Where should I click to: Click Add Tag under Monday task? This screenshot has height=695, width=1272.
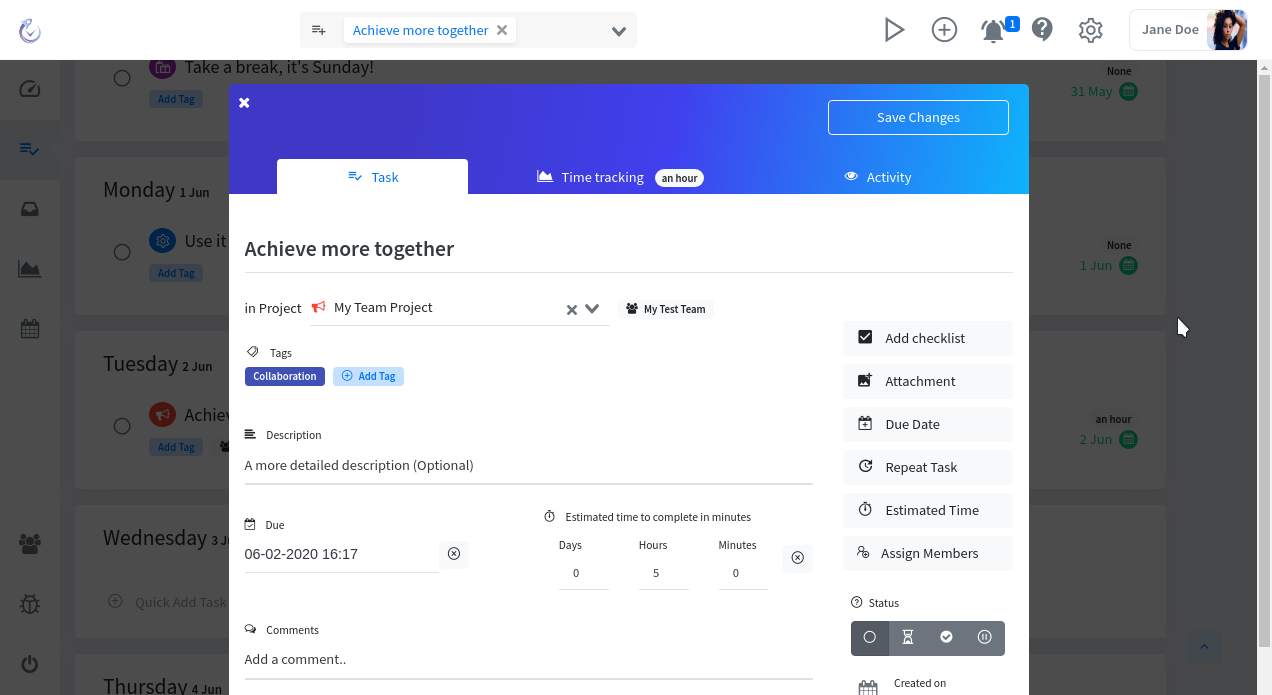pos(176,273)
